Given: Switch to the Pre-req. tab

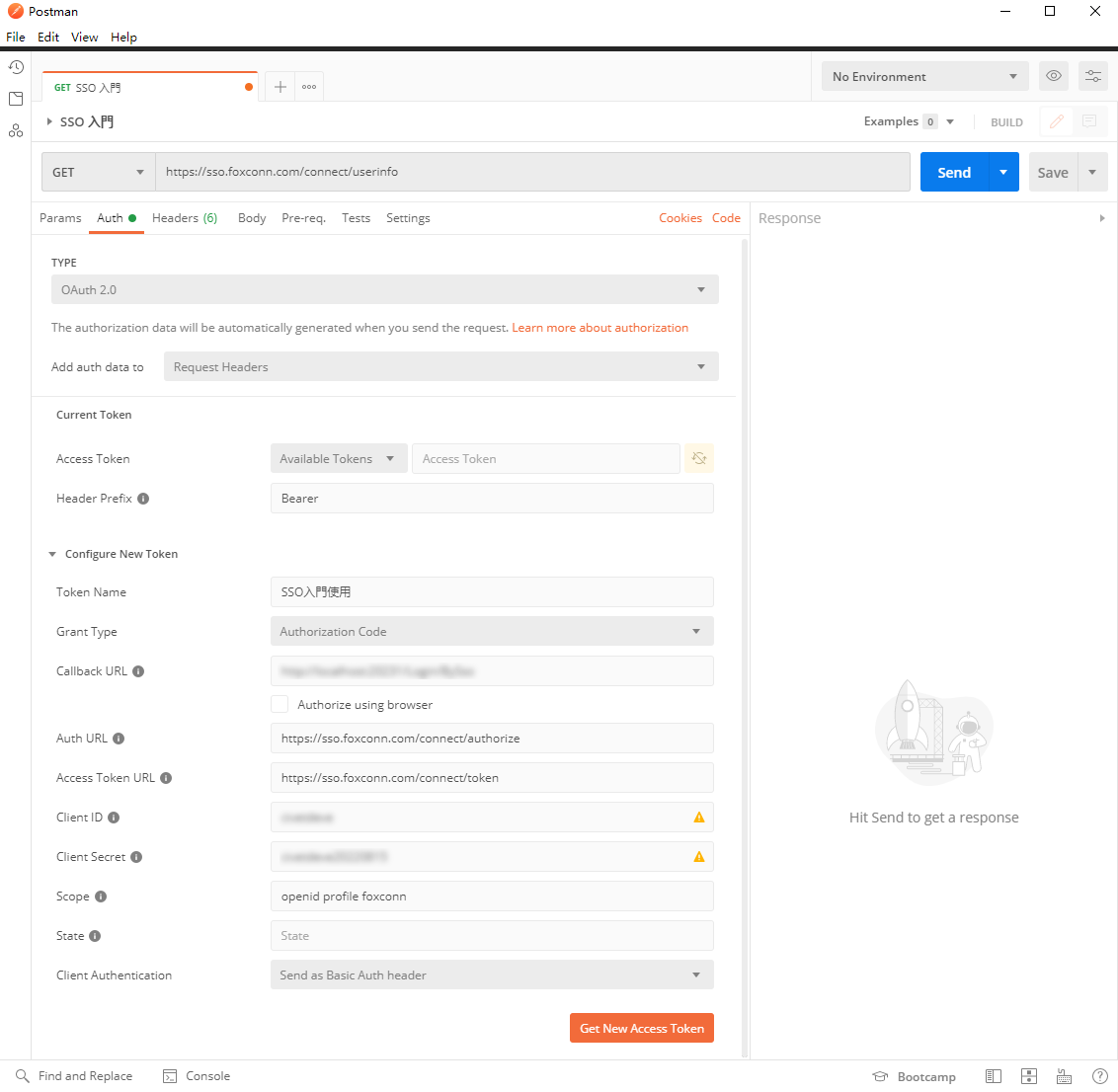Looking at the screenshot, I should 304,218.
